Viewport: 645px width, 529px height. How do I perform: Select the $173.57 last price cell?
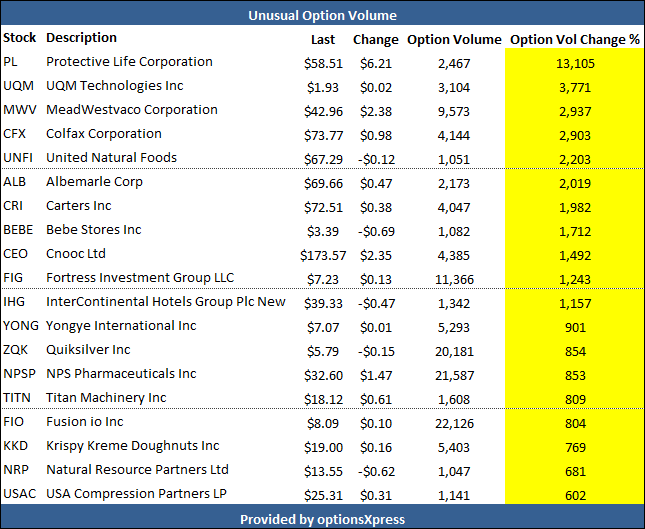[x=323, y=255]
